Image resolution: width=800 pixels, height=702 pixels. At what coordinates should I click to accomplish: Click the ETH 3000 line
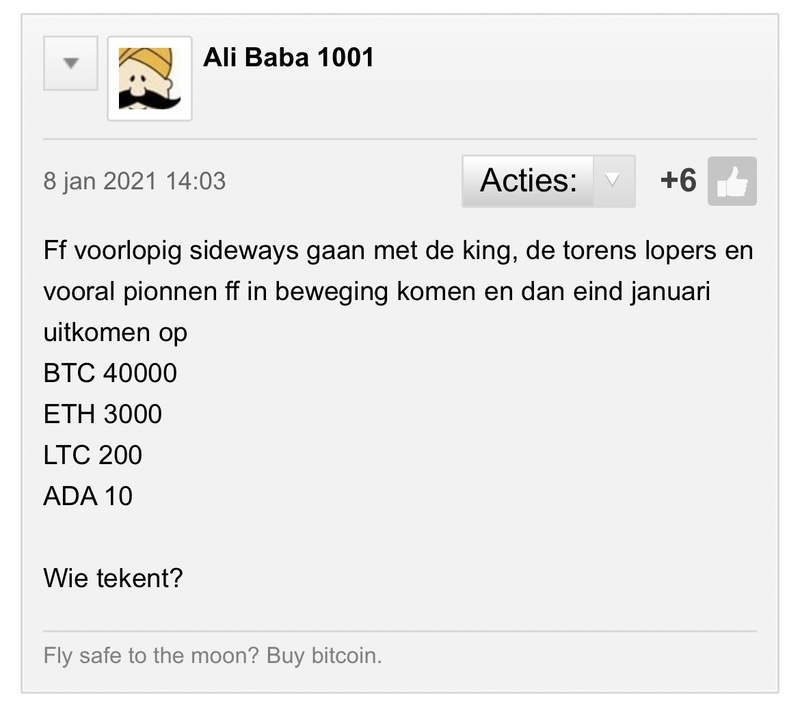click(102, 414)
